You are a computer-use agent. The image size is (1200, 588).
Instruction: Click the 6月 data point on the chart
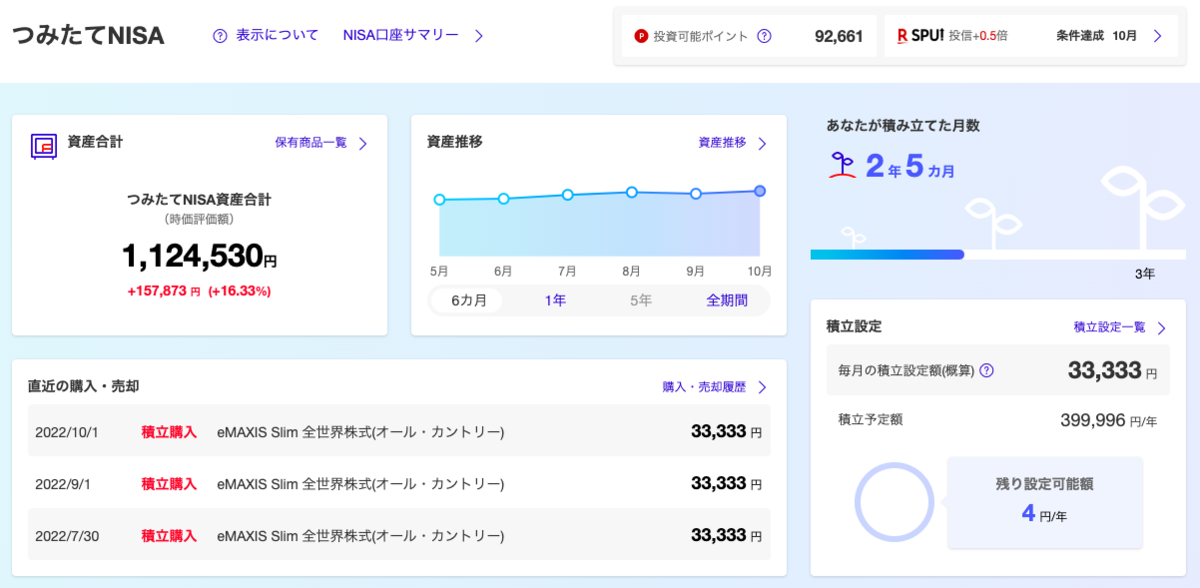tap(503, 199)
